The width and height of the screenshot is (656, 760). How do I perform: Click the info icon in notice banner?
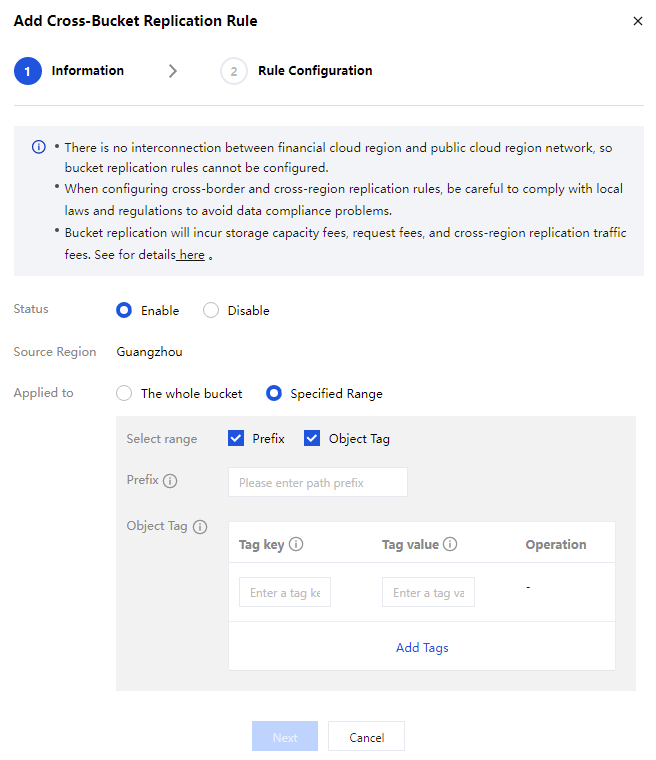coord(39,147)
